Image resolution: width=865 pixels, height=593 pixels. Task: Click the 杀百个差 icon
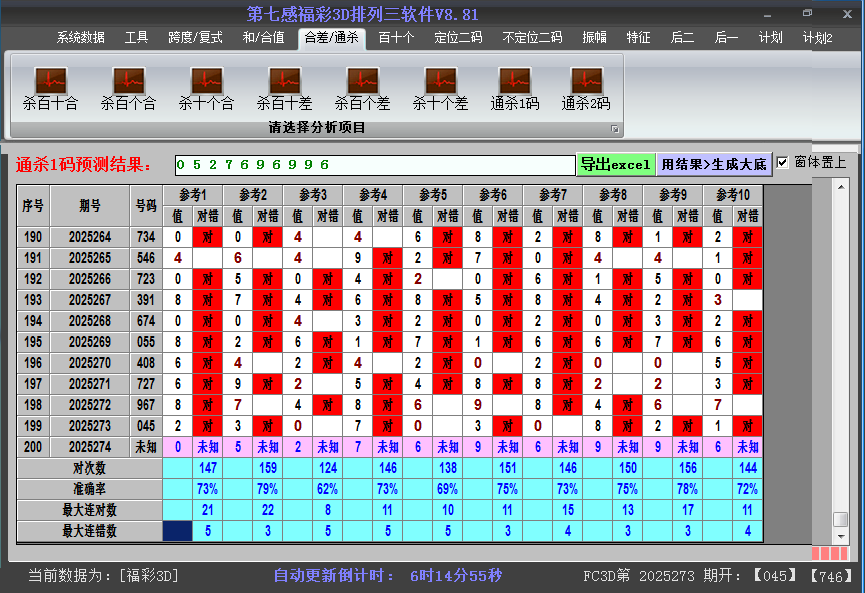[362, 81]
